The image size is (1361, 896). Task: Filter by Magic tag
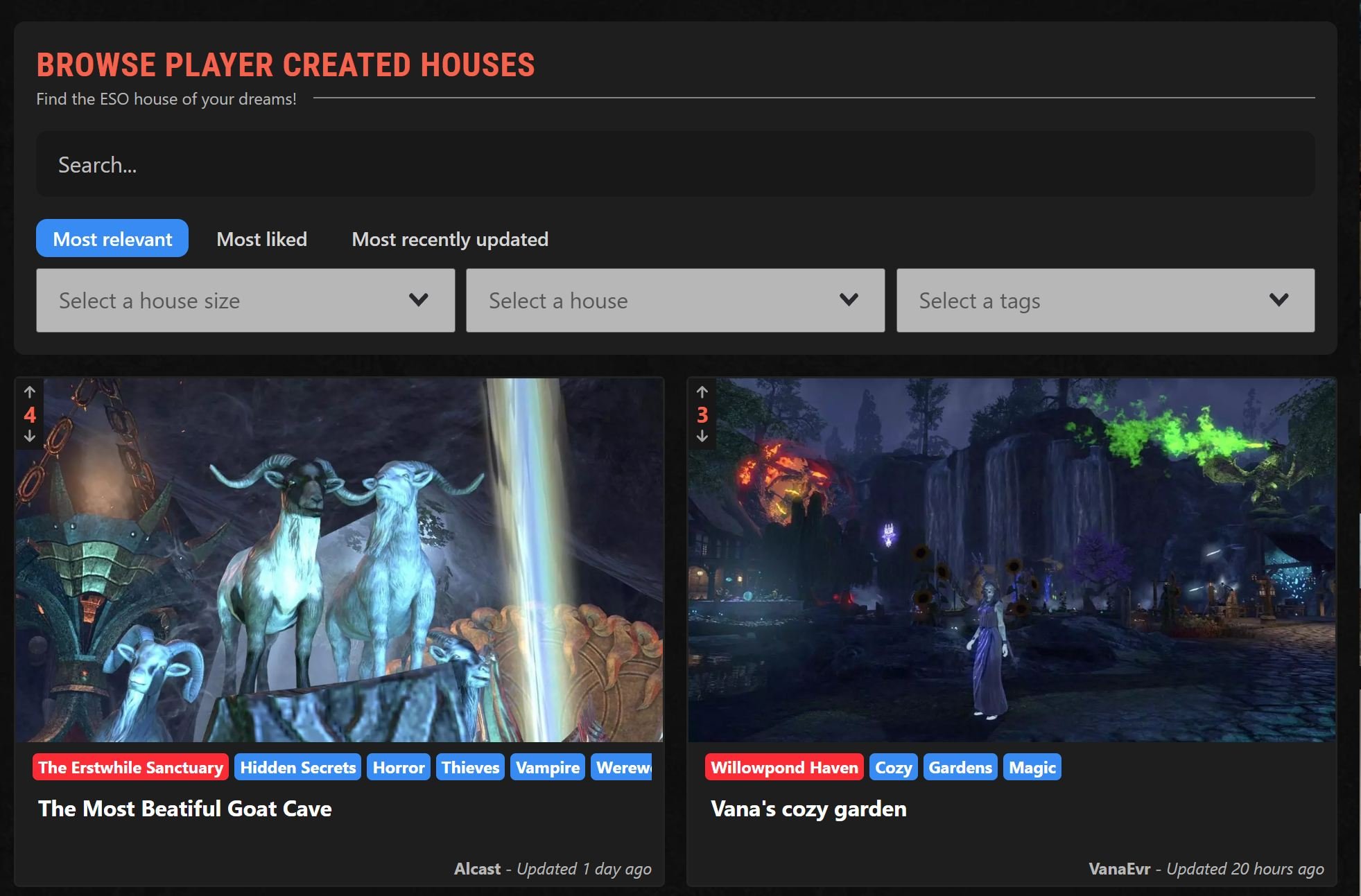tap(1032, 767)
